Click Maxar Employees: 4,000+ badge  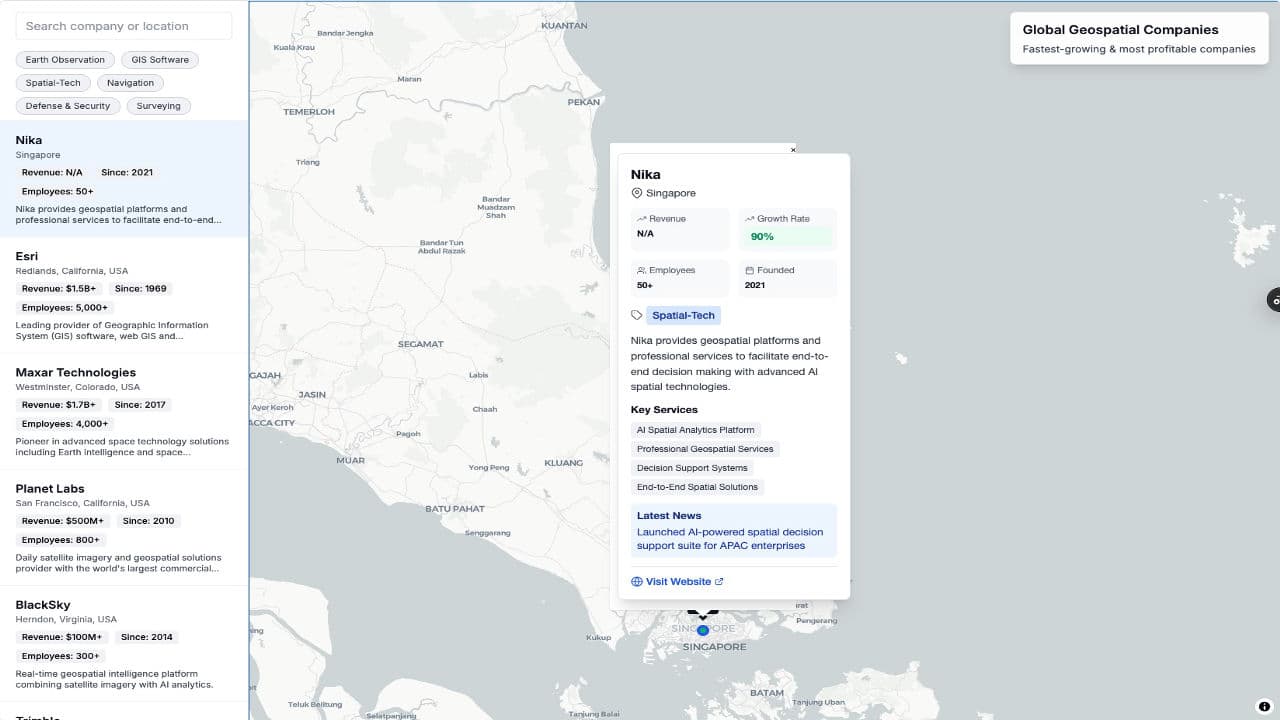[x=65, y=424]
